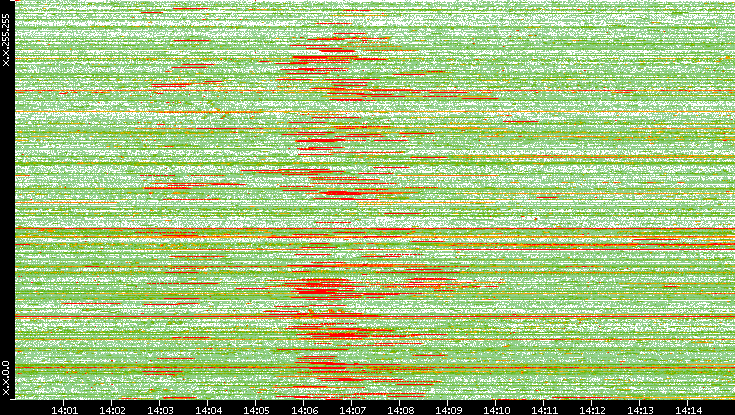This screenshot has width=735, height=415.
Task: Click the 14:07 time axis label
Action: pyautogui.click(x=352, y=410)
